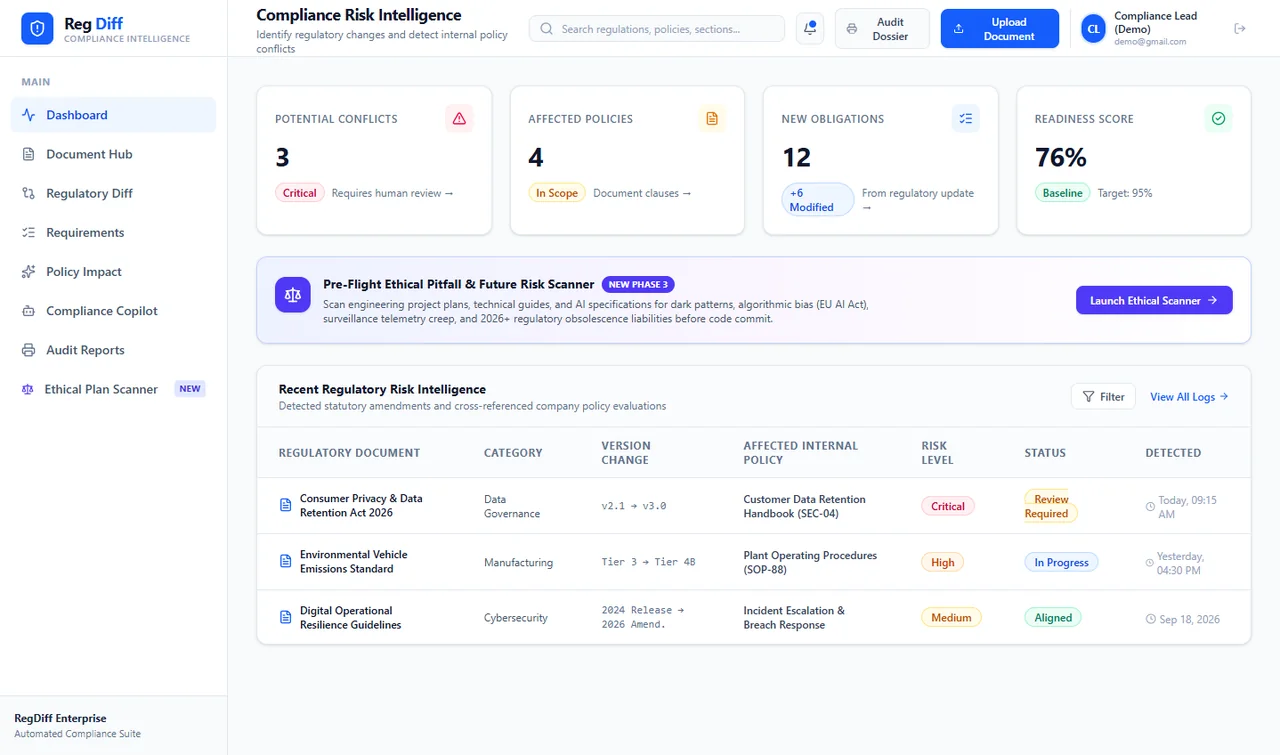Click the clock icon beside Sep 18, 2026
The image size is (1280, 755).
pos(1150,619)
